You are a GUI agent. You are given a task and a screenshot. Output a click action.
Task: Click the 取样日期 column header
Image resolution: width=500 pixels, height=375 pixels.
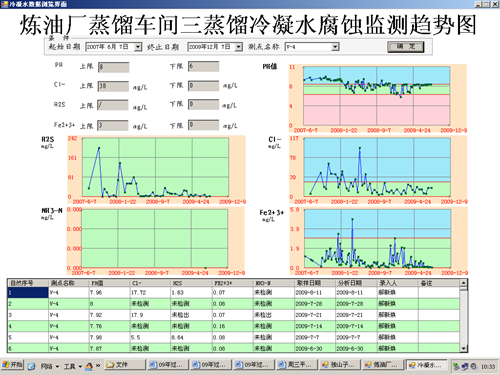point(315,283)
